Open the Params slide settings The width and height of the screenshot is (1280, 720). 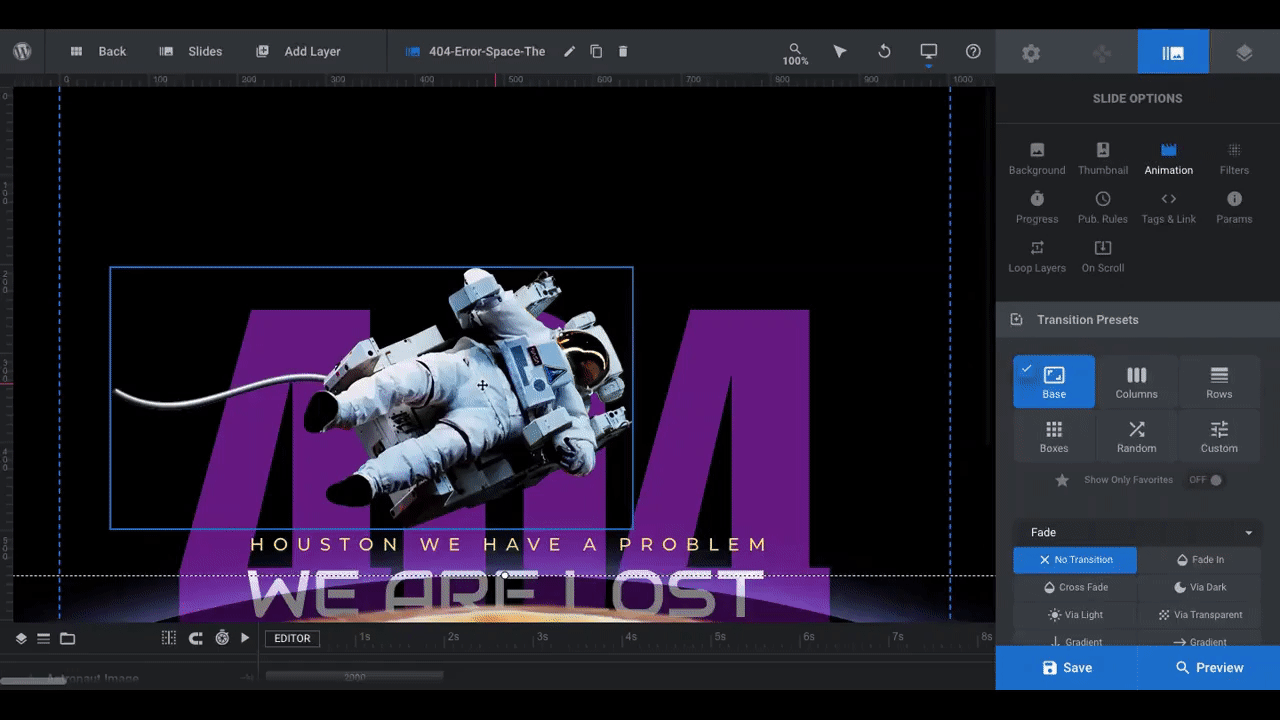[1234, 208]
